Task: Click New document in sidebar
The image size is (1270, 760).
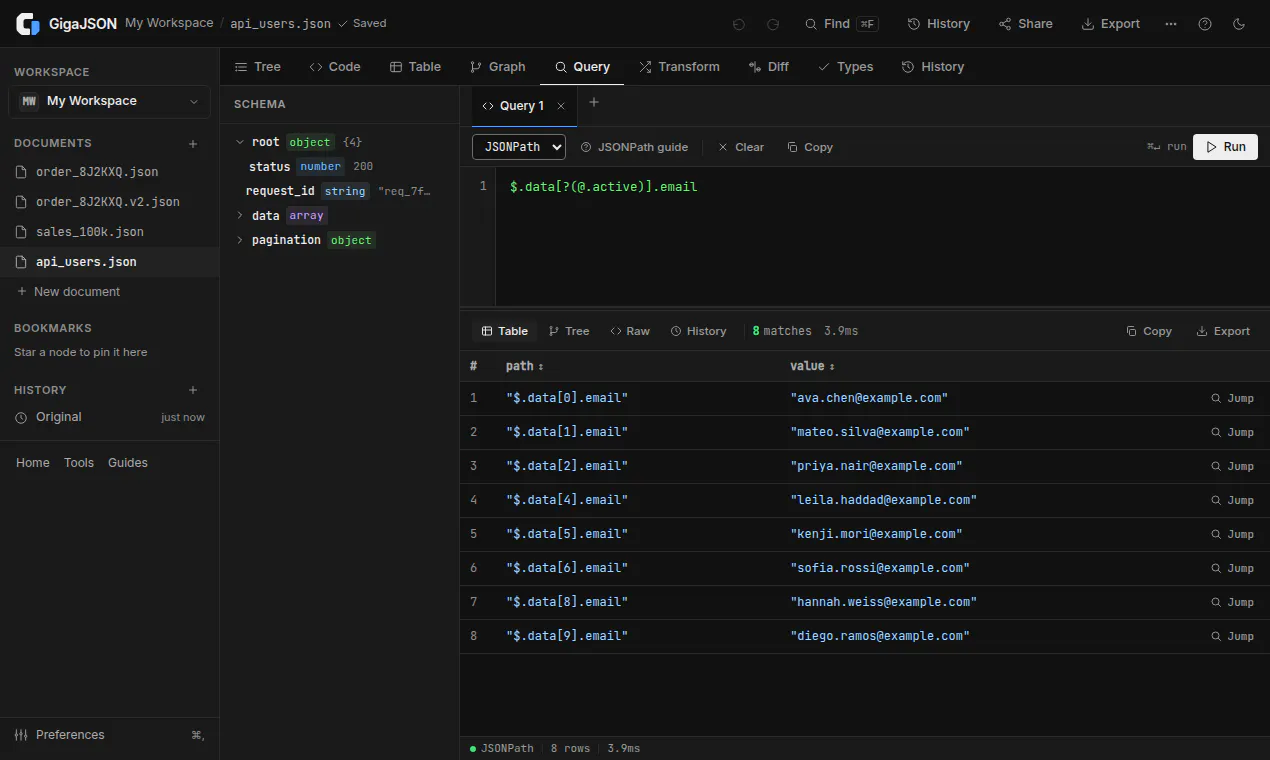Action: pyautogui.click(x=110, y=292)
